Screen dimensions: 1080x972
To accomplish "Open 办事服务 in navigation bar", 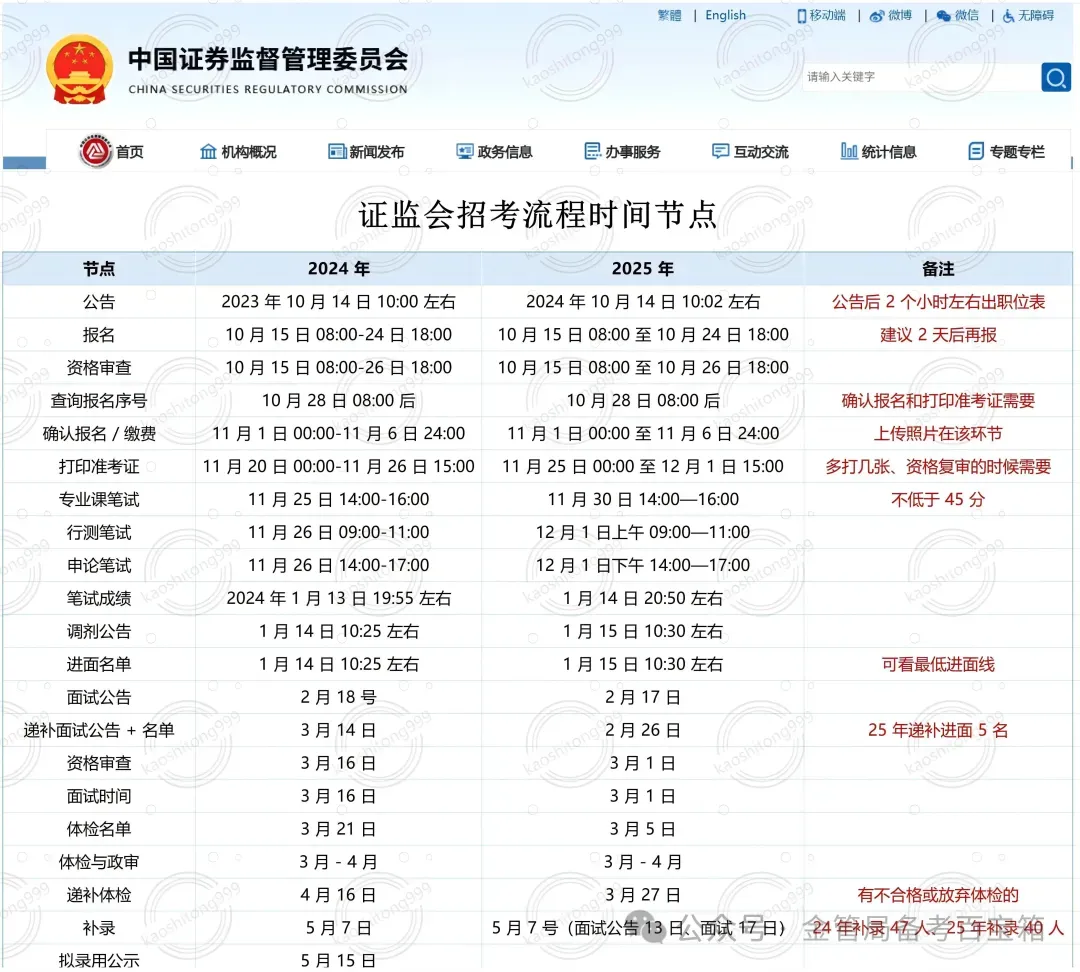I will point(633,152).
